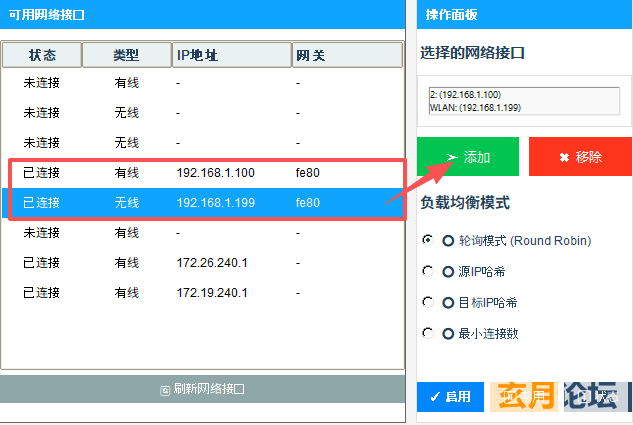633x425 pixels.
Task: Click the blue 启用 (Enable) button
Action: click(450, 396)
